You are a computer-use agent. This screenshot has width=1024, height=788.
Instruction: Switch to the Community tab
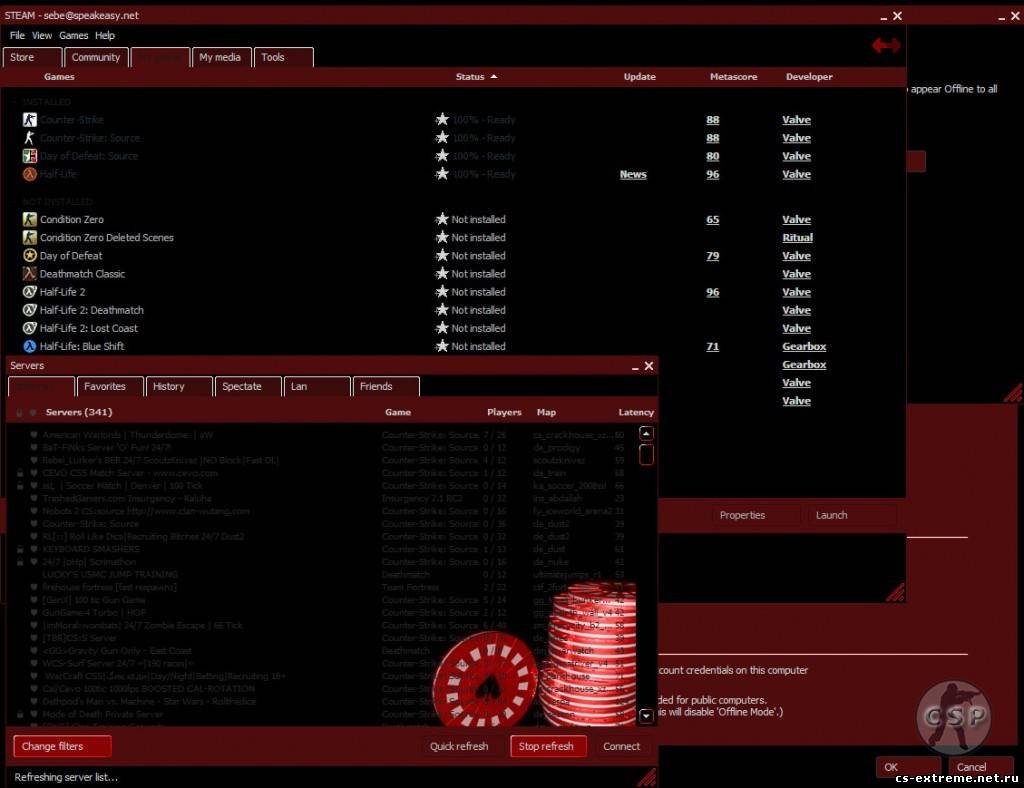[95, 57]
